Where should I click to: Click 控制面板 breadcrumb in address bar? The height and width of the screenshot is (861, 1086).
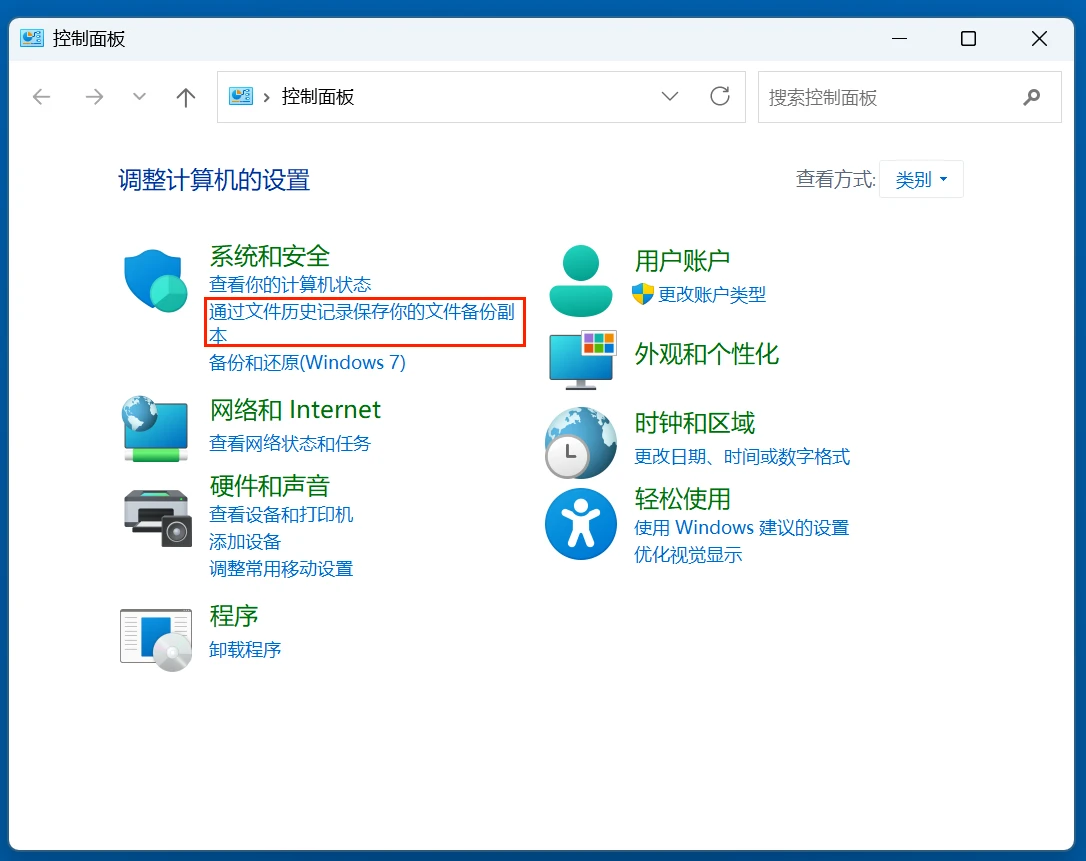tap(318, 96)
